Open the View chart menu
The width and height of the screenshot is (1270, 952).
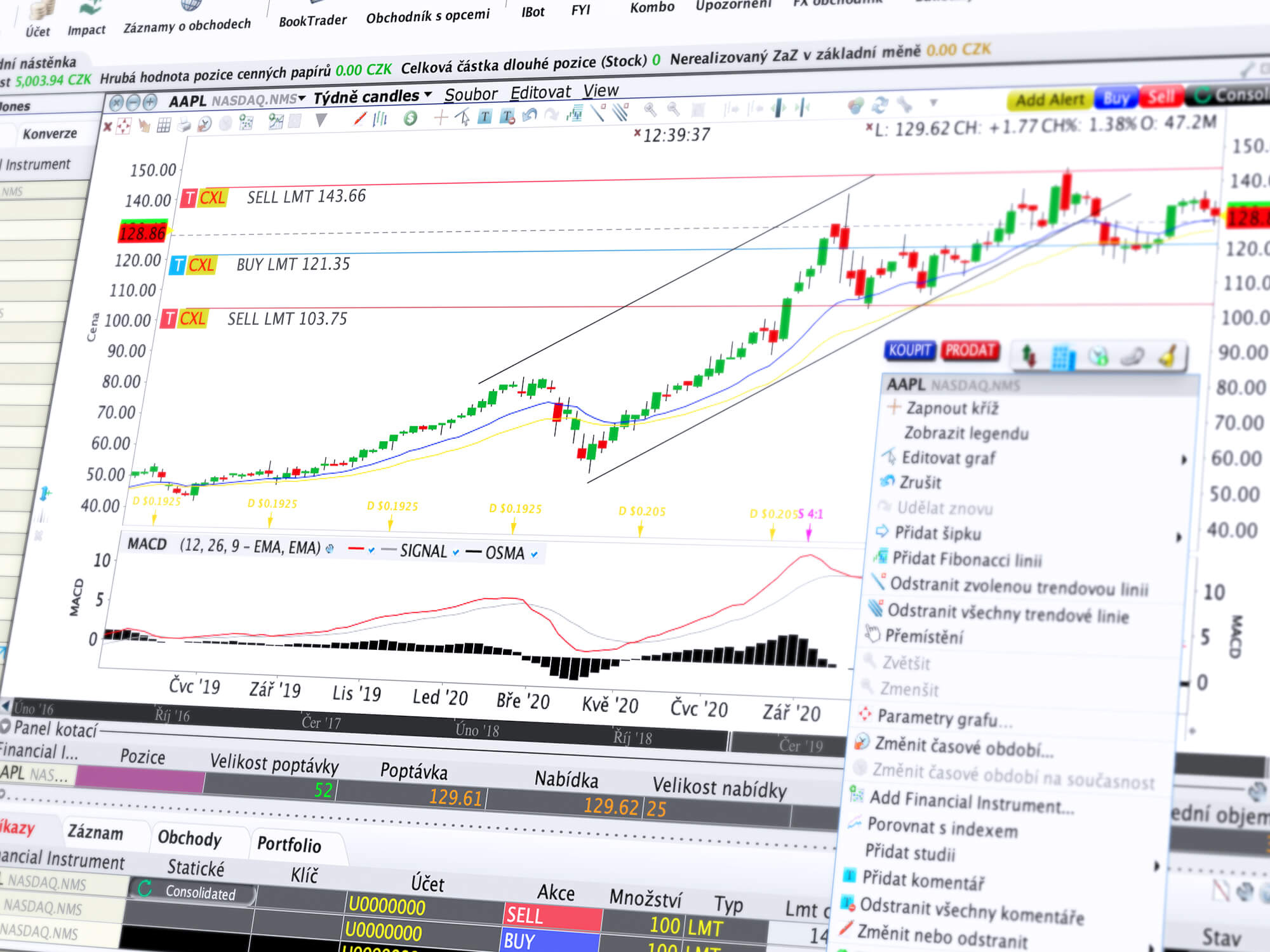click(601, 90)
